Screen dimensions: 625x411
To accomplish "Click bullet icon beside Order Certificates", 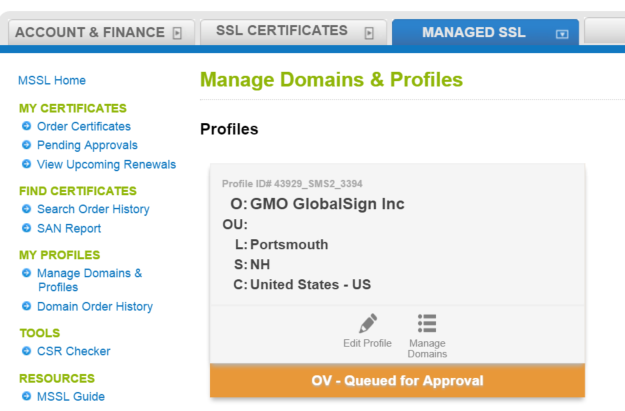I will [x=26, y=127].
